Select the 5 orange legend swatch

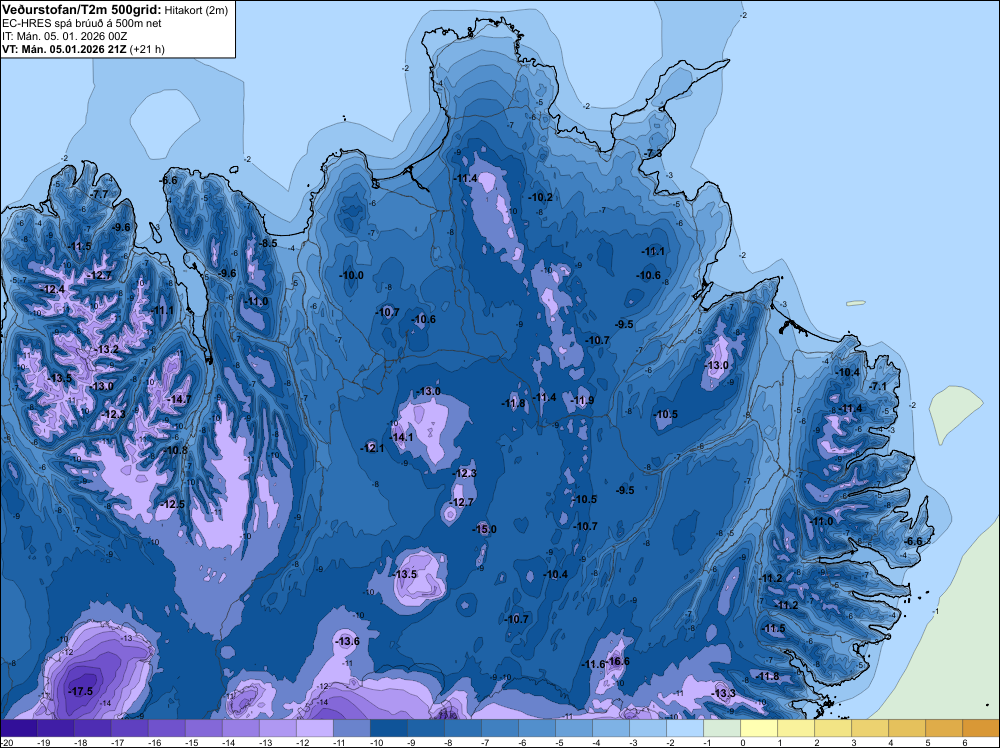(944, 728)
